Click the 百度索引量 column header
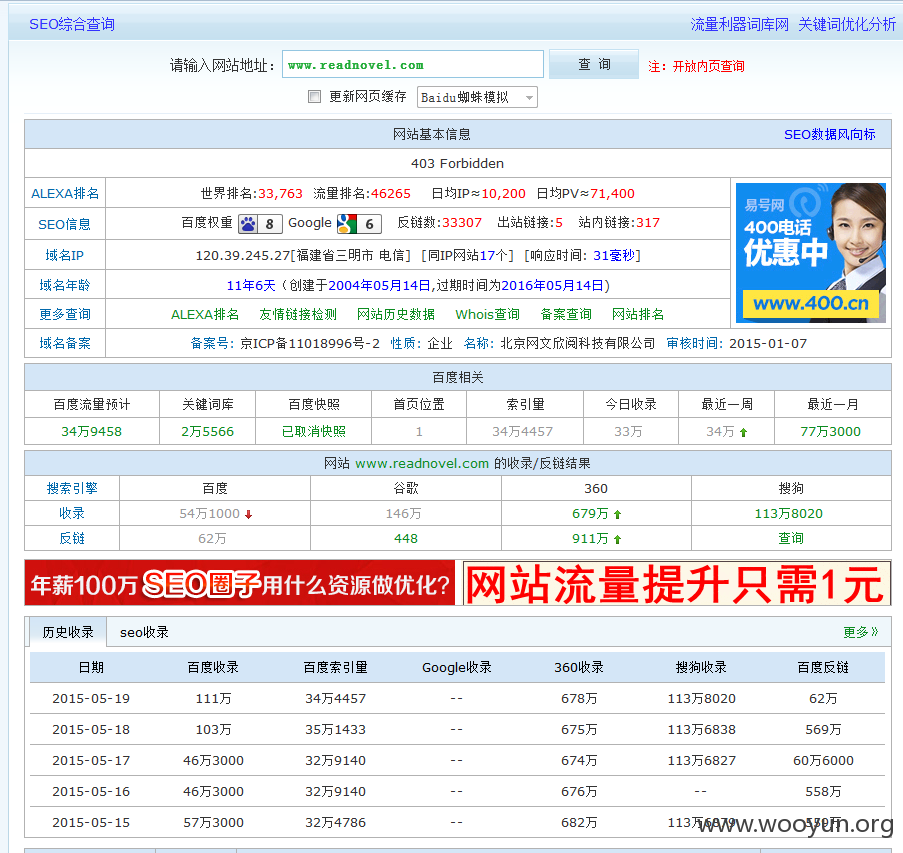Viewport: 903px width, 853px height. click(335, 668)
